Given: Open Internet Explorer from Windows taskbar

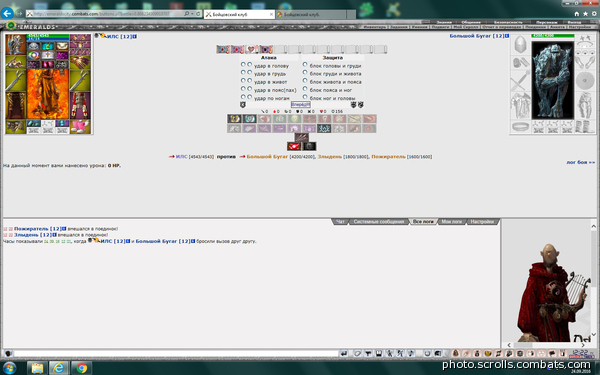Looking at the screenshot, I should click(59, 368).
